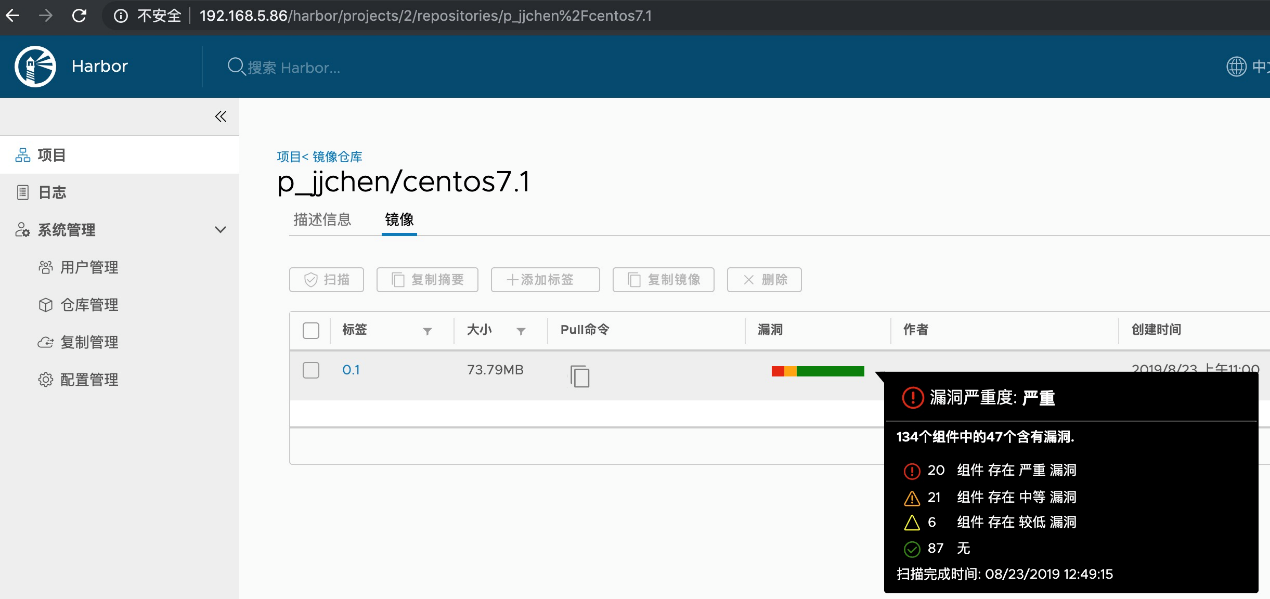Viewport: 1270px width, 599px height.
Task: Click the 配置管理 gear icon
Action: (45, 380)
